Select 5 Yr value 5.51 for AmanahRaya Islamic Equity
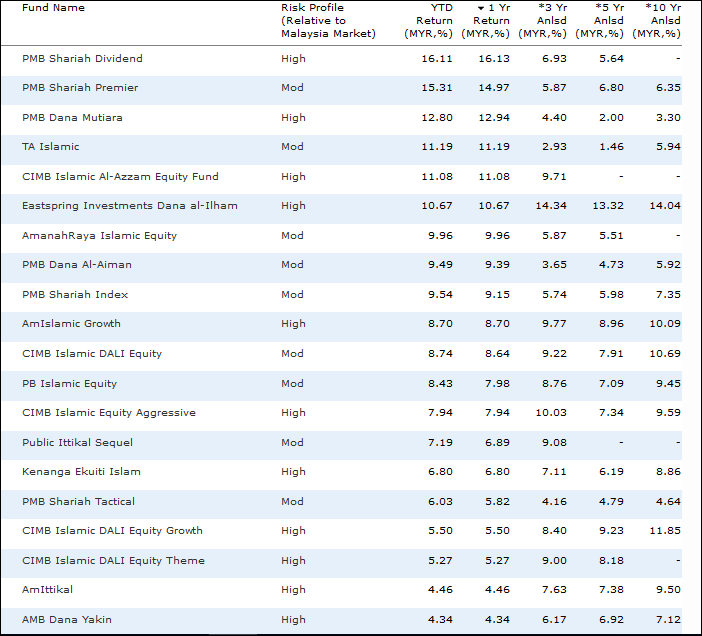Screen dimensions: 702x636 point(611,236)
